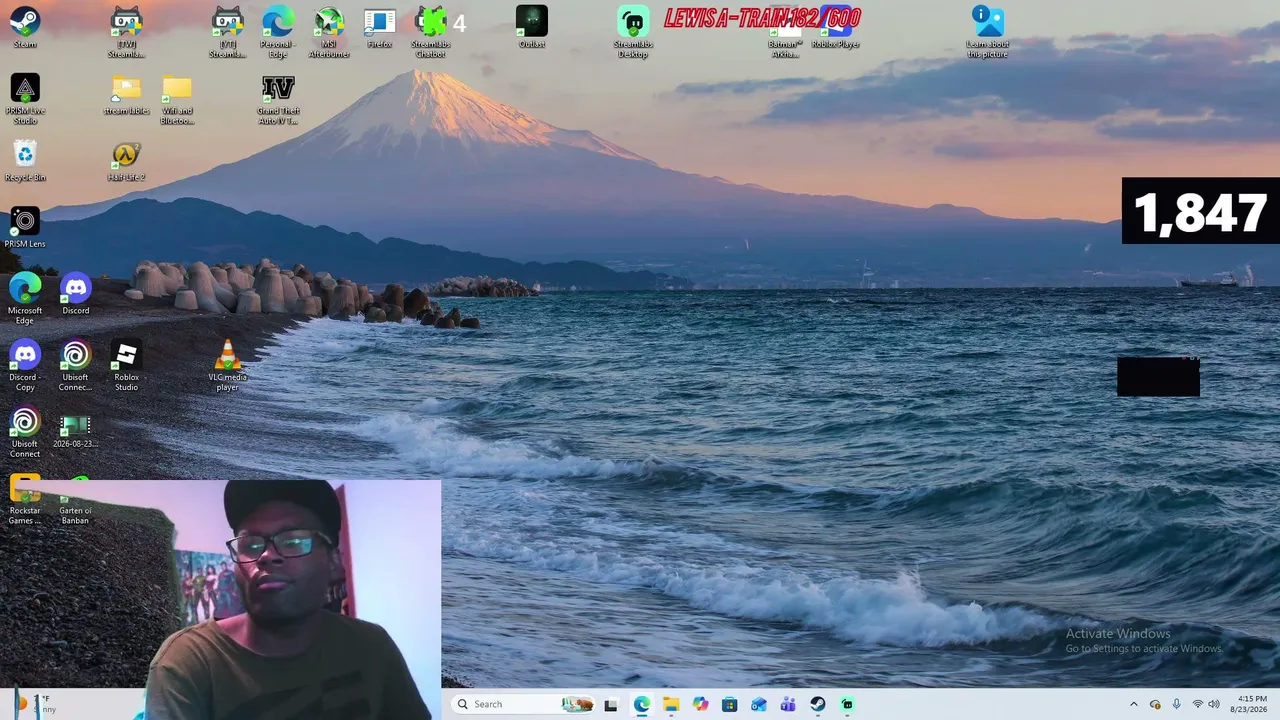Viewport: 1280px width, 720px height.
Task: Select the 2026-08-23 video file
Action: 75,430
